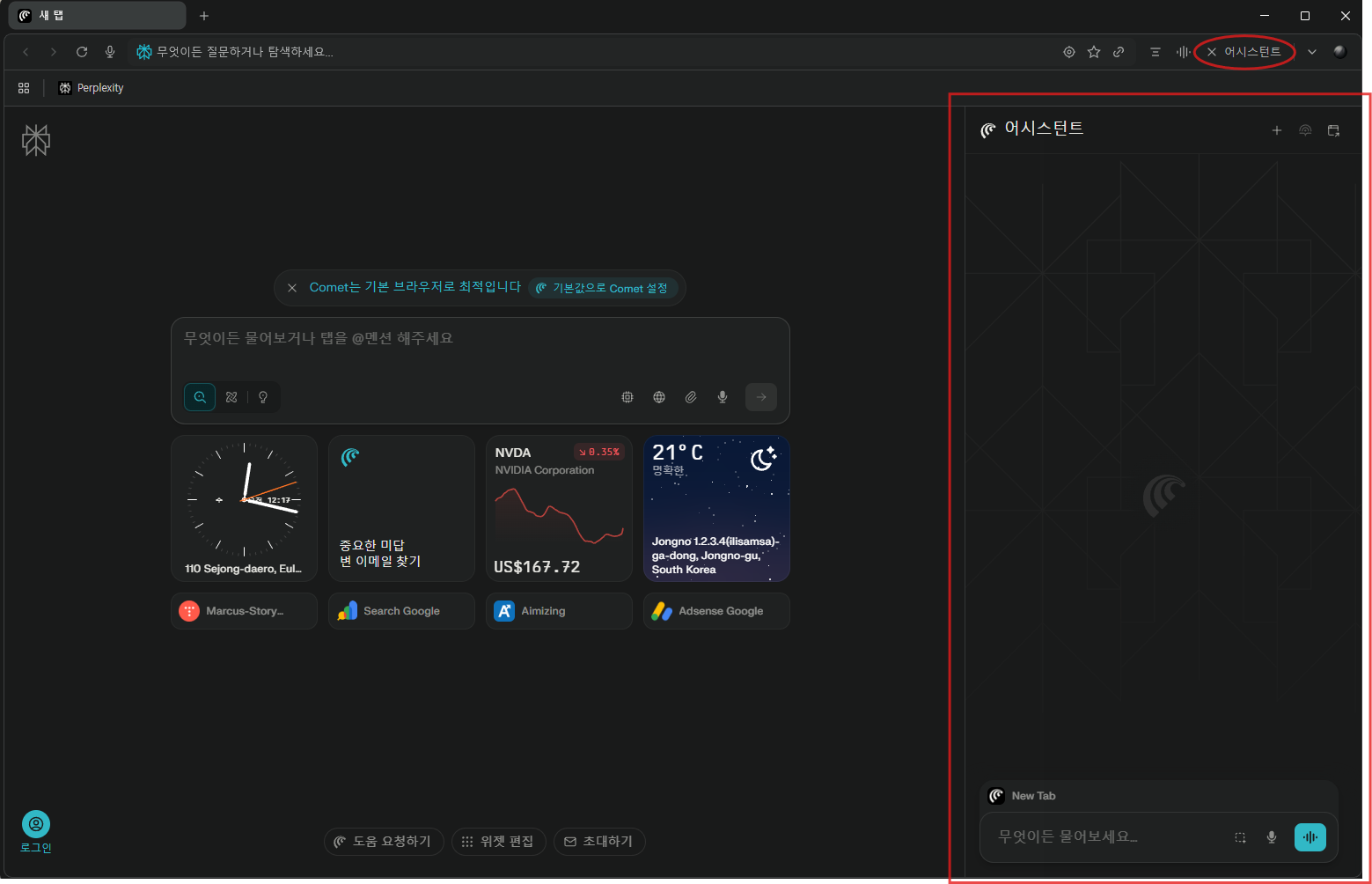The image size is (1372, 884).
Task: Click the signal-arc icon in assistant header
Action: tap(1305, 130)
